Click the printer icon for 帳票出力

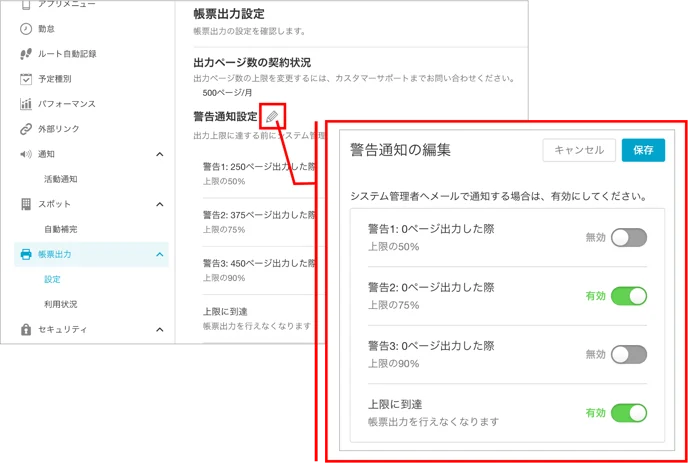26,254
